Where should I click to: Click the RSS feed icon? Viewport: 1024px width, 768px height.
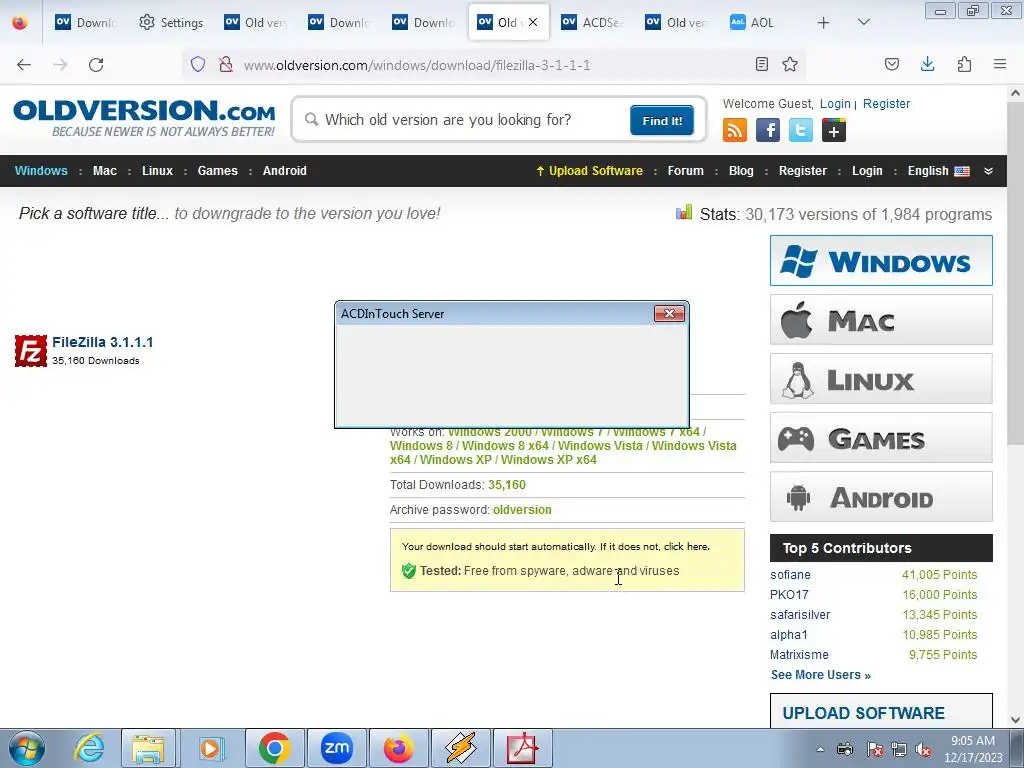[x=735, y=130]
